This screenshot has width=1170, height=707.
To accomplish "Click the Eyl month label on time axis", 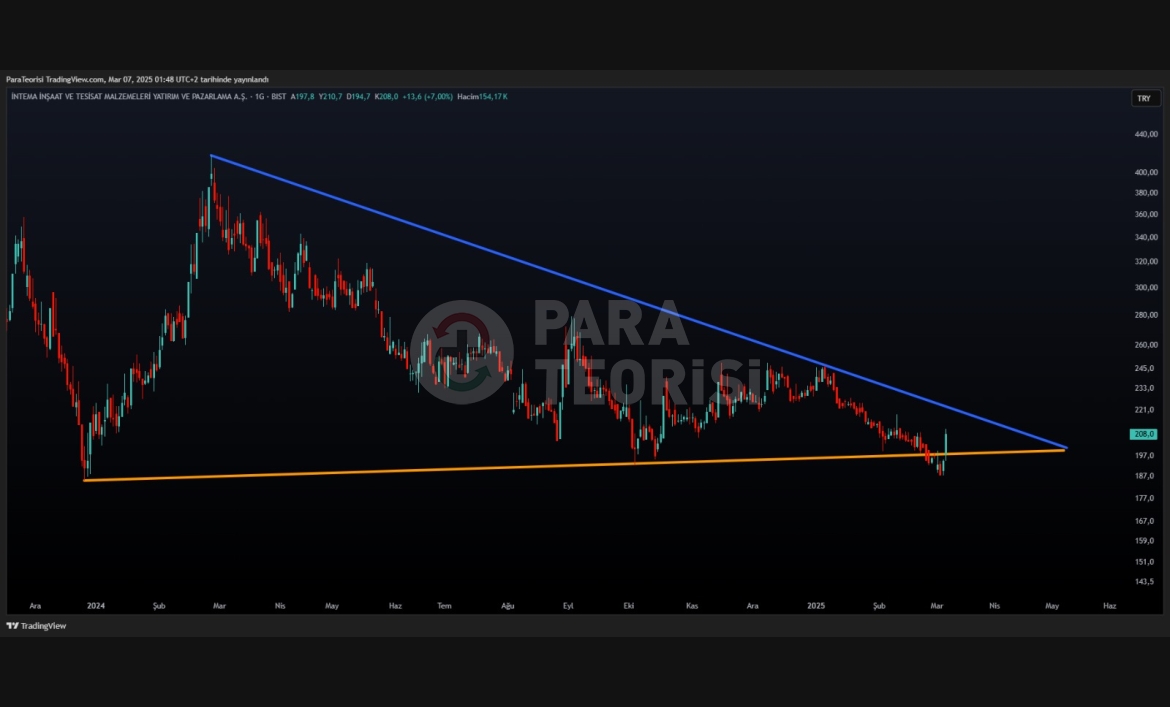I will click(568, 606).
